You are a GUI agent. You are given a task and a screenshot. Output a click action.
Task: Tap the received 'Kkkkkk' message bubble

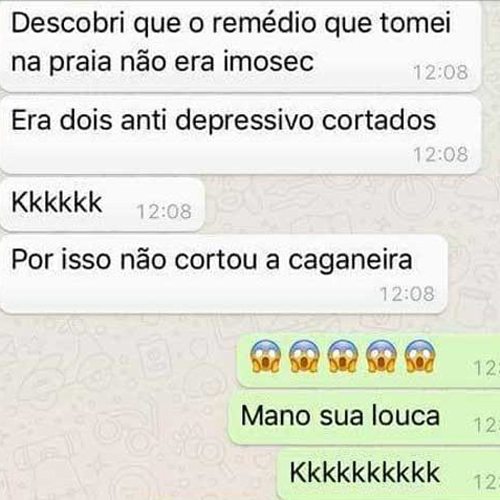click(102, 204)
